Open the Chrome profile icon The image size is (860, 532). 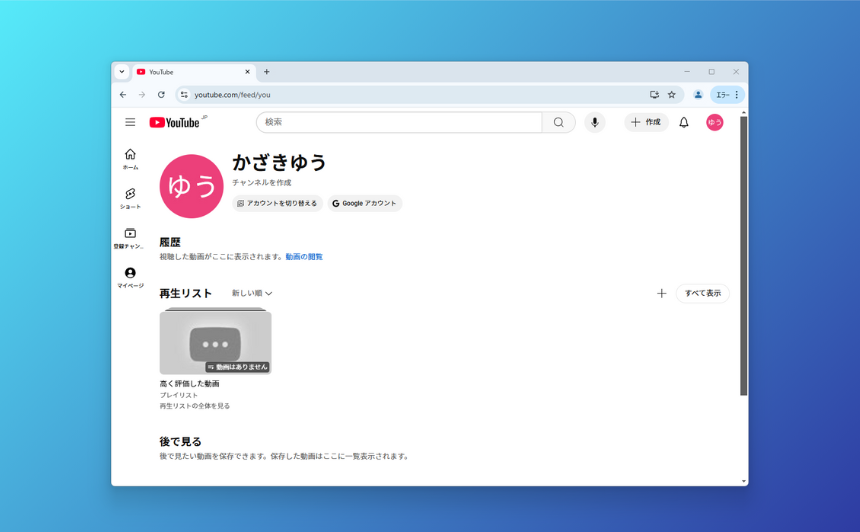[x=698, y=95]
